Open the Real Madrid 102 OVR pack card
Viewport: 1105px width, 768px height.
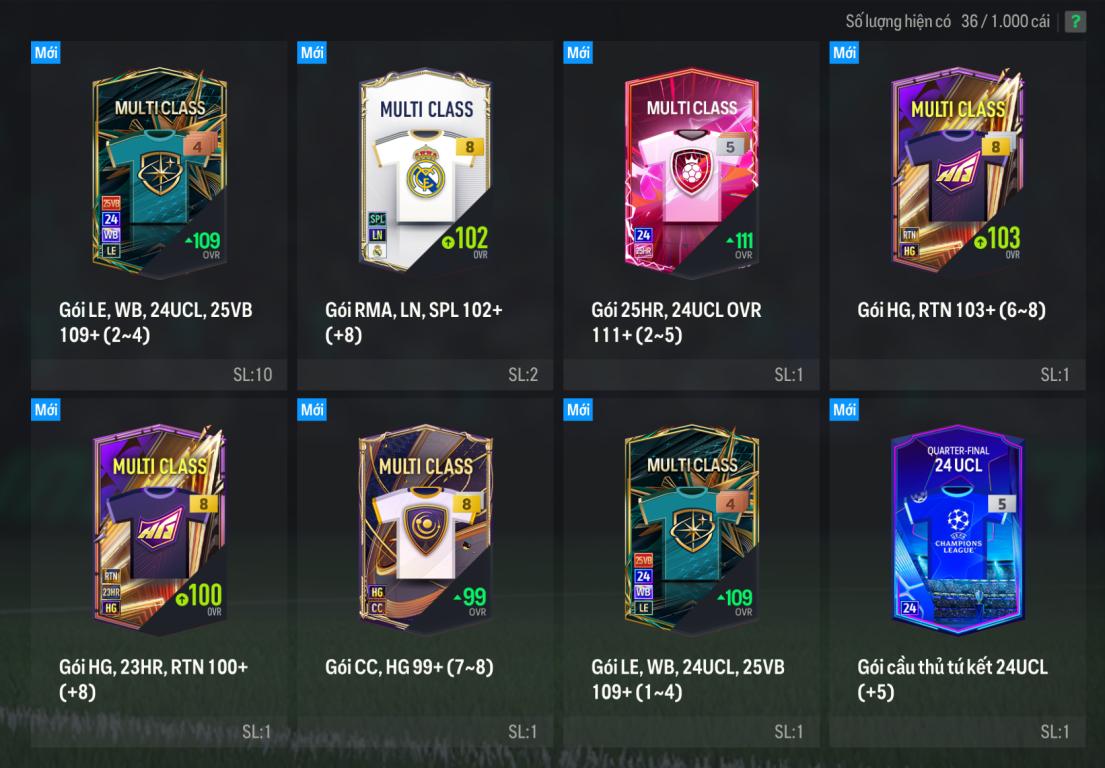(425, 170)
